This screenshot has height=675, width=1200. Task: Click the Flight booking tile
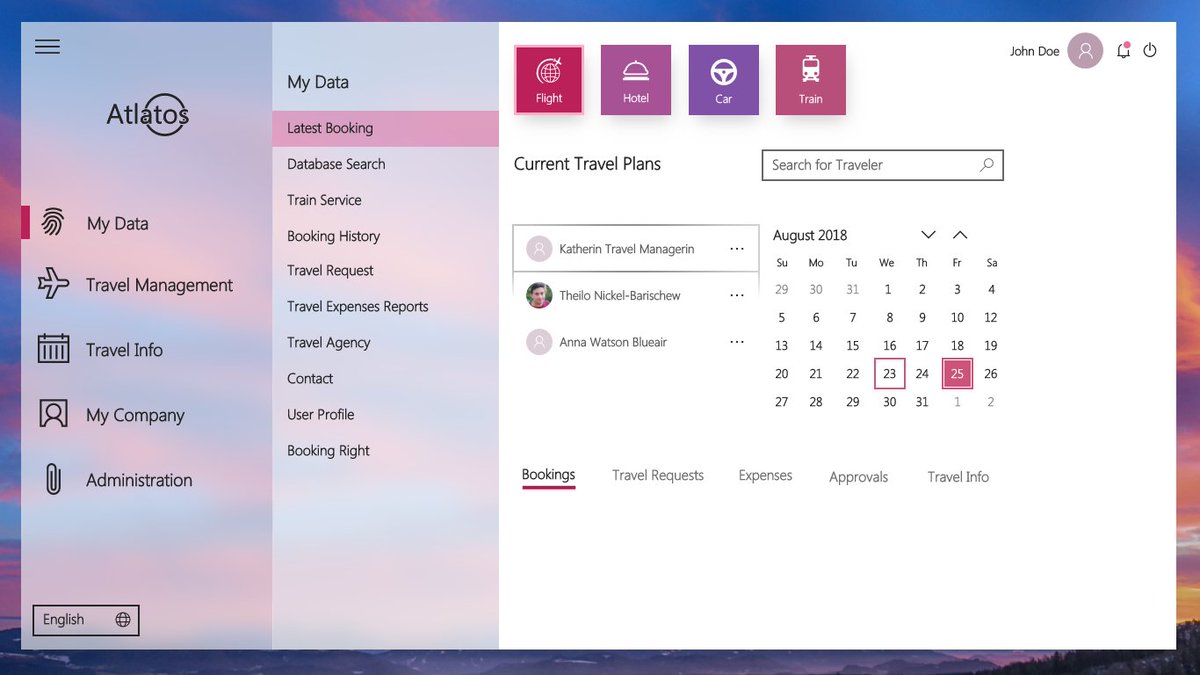click(549, 79)
